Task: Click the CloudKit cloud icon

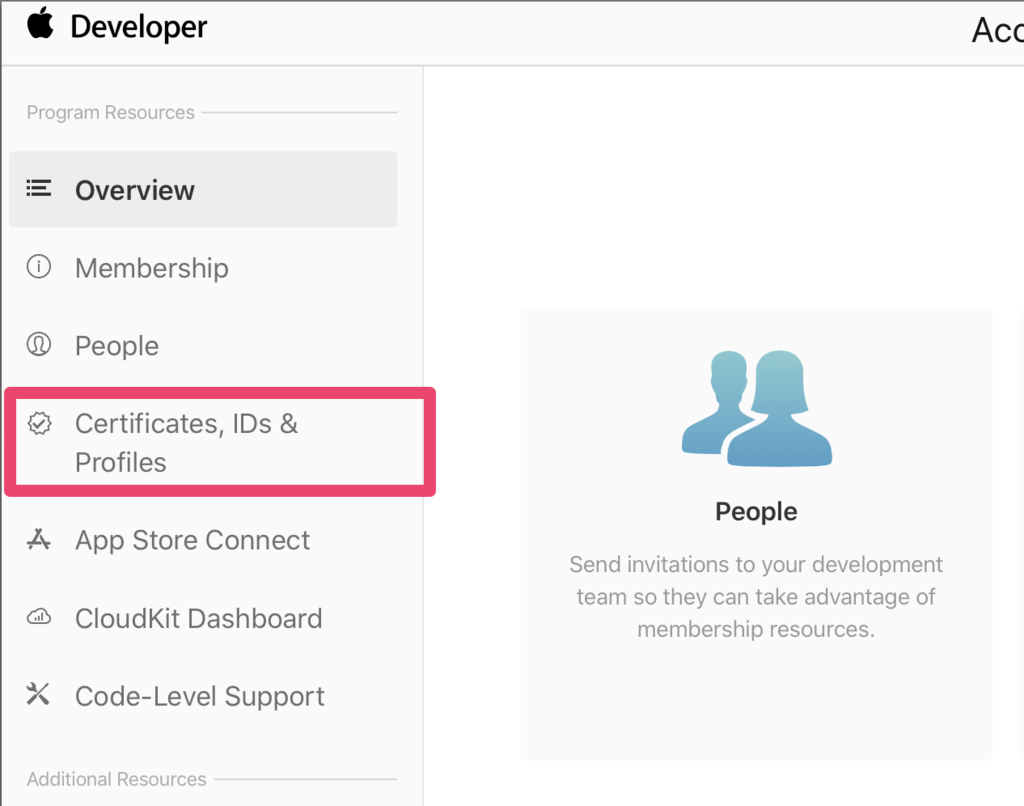Action: (x=39, y=617)
